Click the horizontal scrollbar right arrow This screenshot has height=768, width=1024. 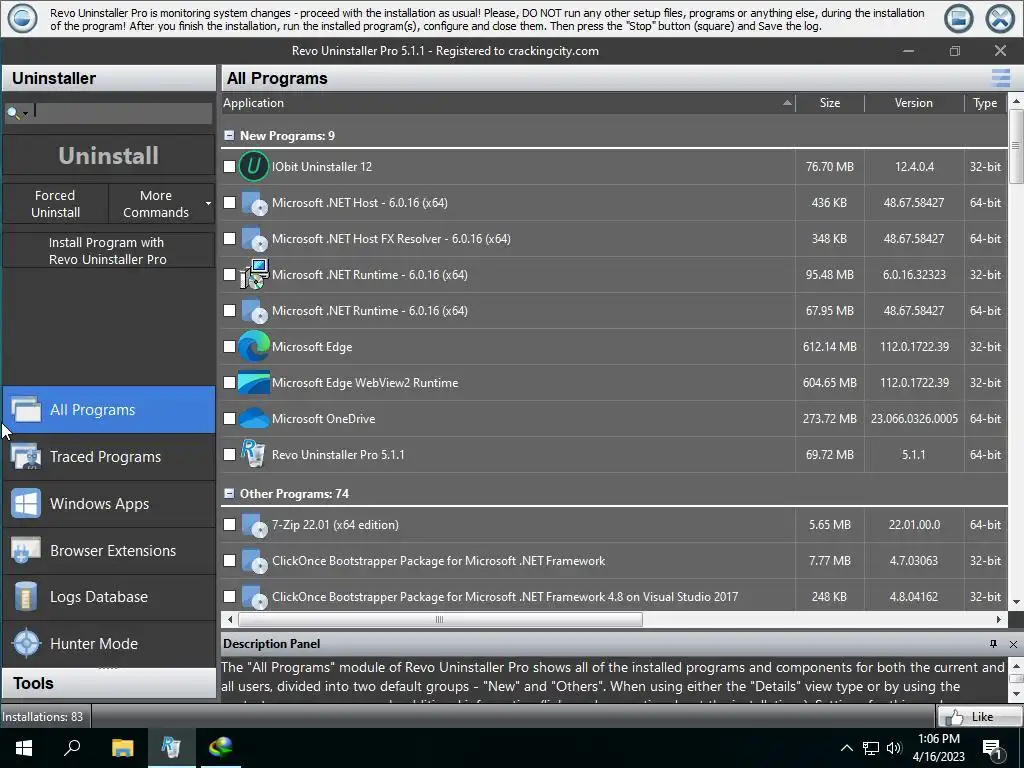[999, 619]
